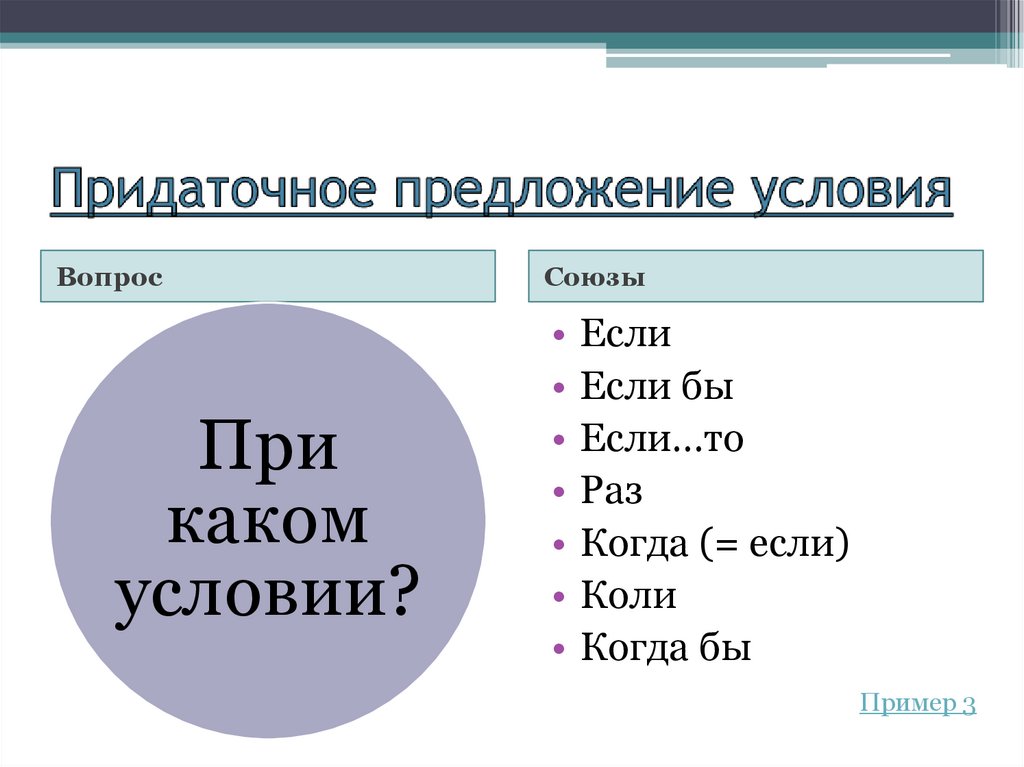Click the underline beneath the slide title
The height and width of the screenshot is (767, 1024).
click(x=500, y=212)
